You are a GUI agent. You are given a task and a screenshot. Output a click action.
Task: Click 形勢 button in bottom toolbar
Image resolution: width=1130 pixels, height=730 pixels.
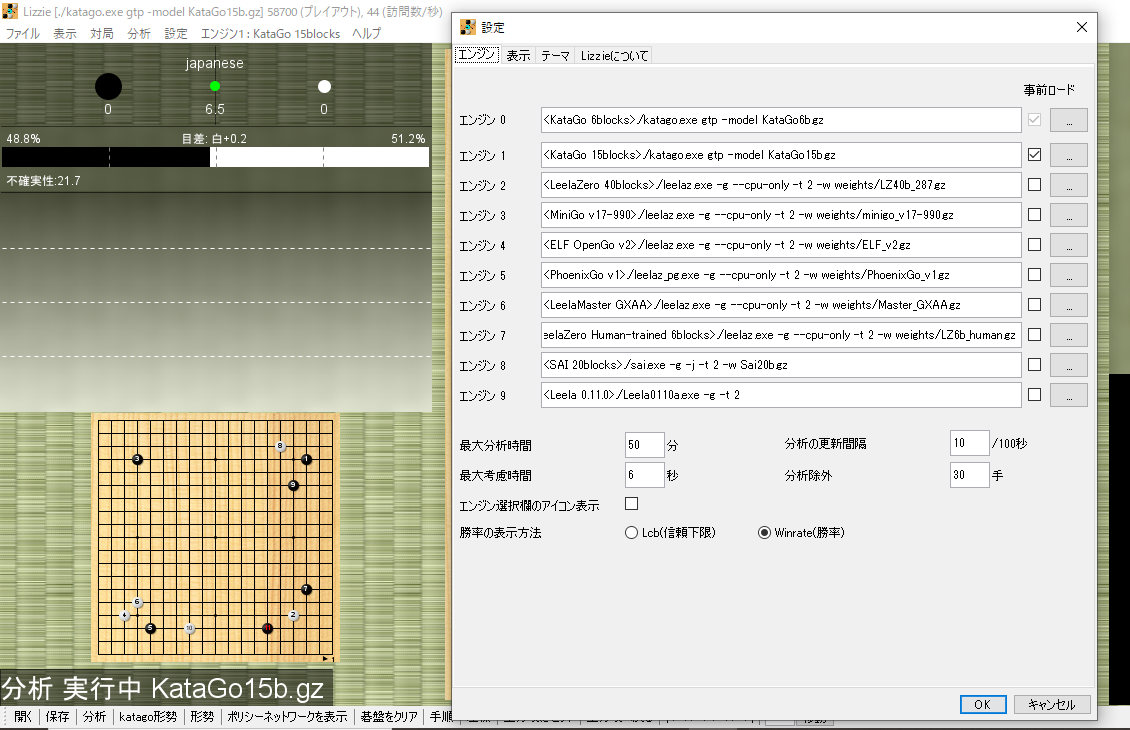pos(203,716)
